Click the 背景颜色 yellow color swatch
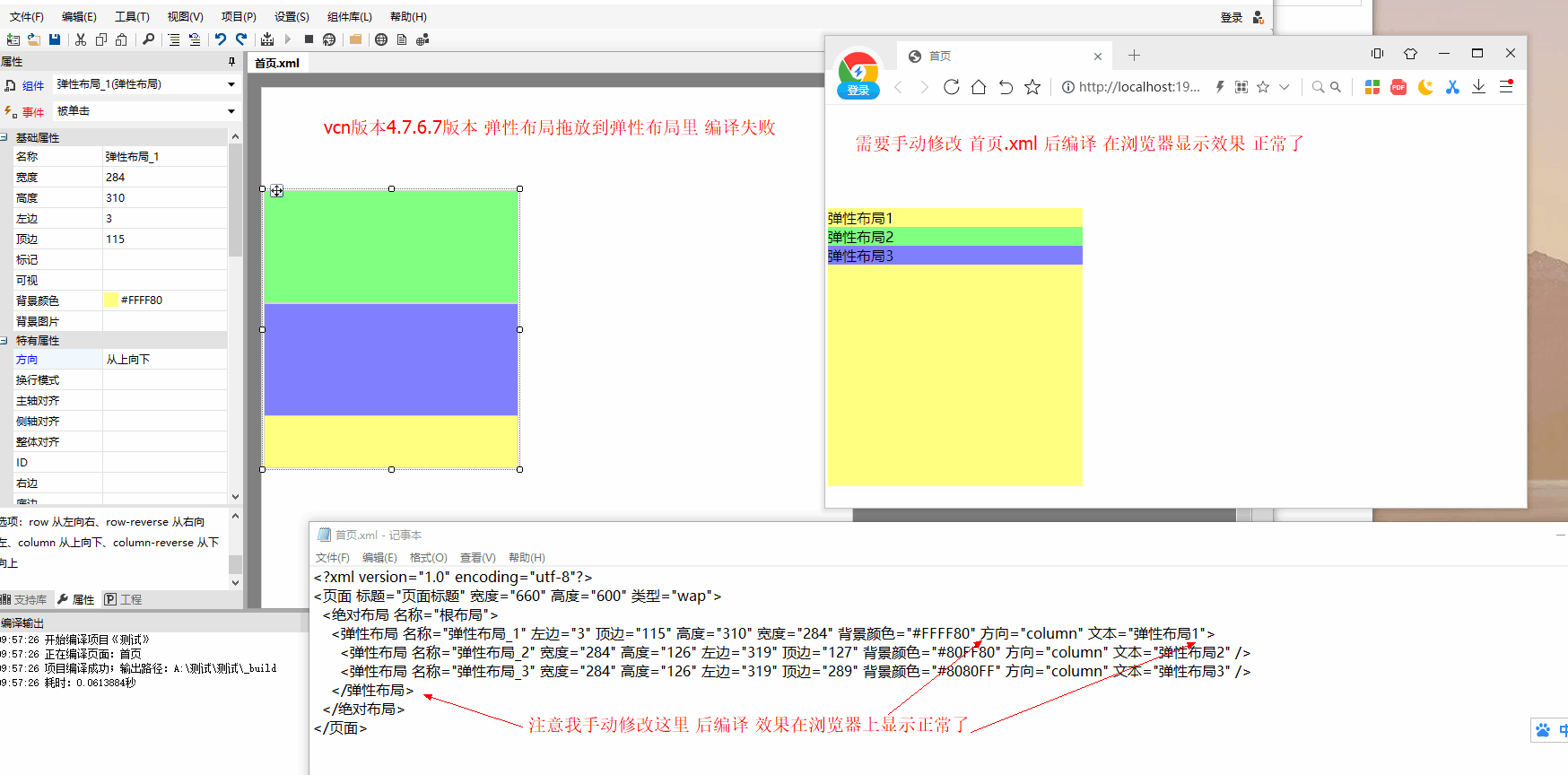Image resolution: width=1568 pixels, height=775 pixels. [110, 300]
